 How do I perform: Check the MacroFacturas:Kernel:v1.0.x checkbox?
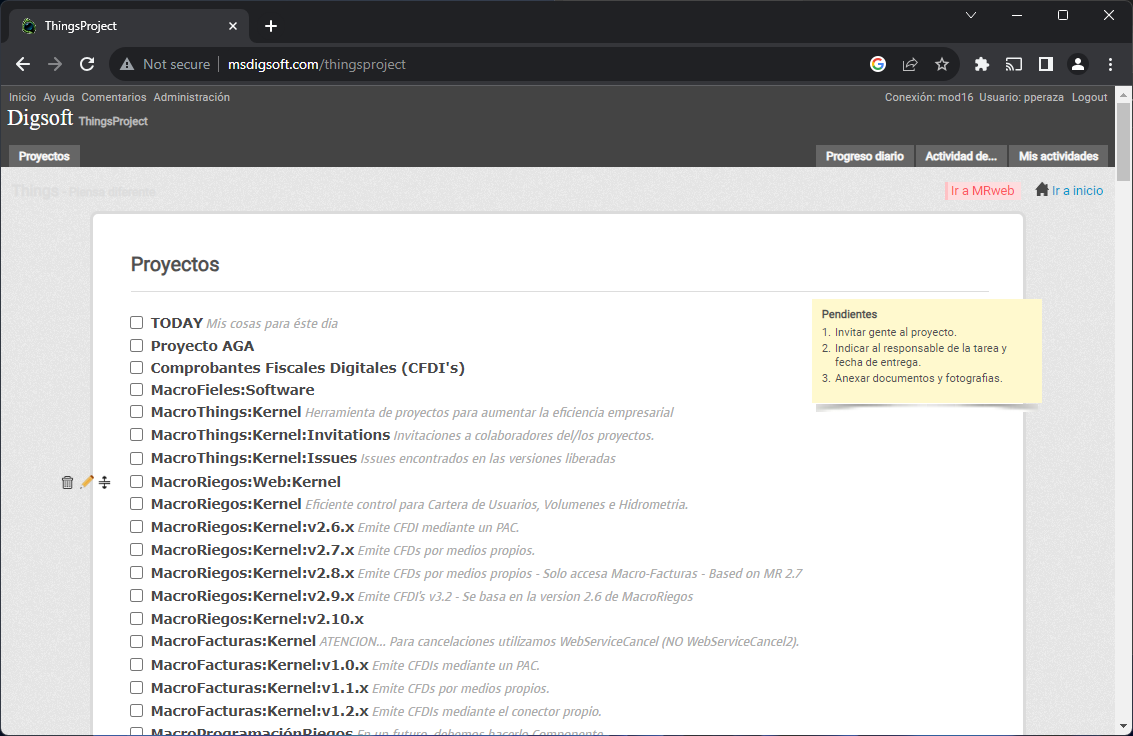point(137,664)
